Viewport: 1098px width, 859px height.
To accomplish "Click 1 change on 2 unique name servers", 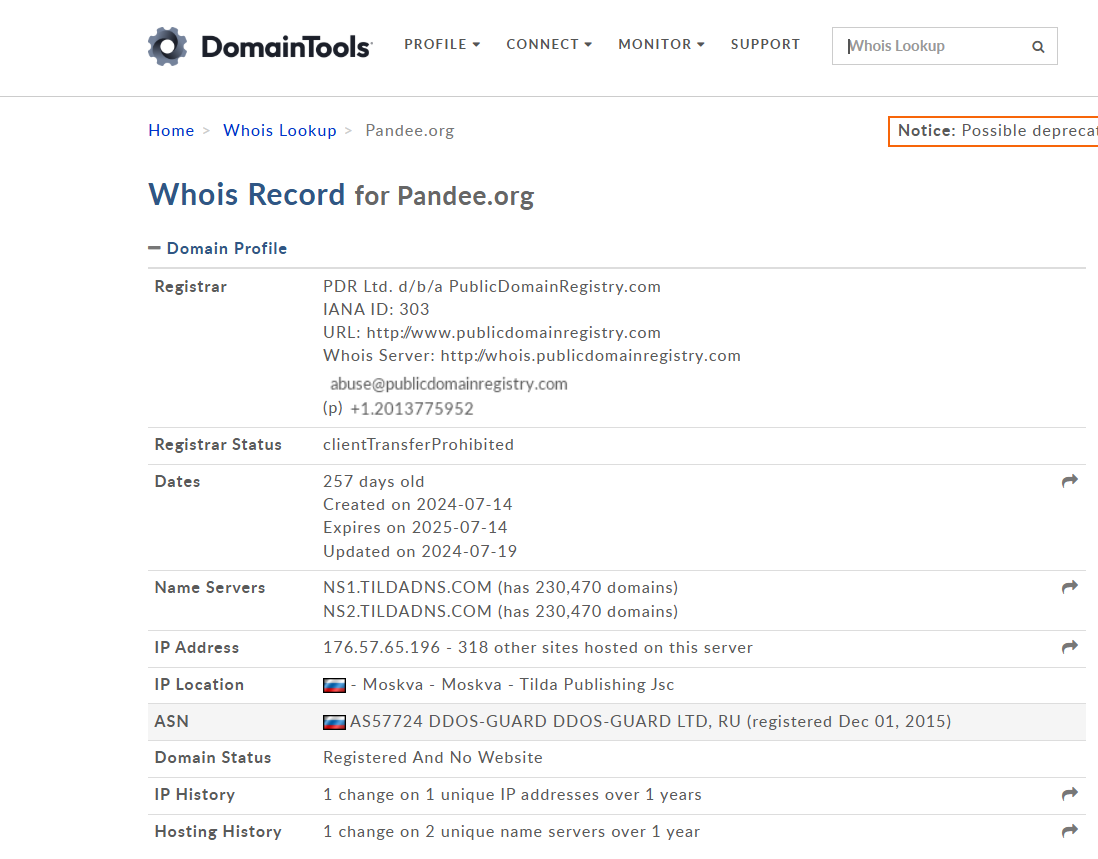I will 511,832.
